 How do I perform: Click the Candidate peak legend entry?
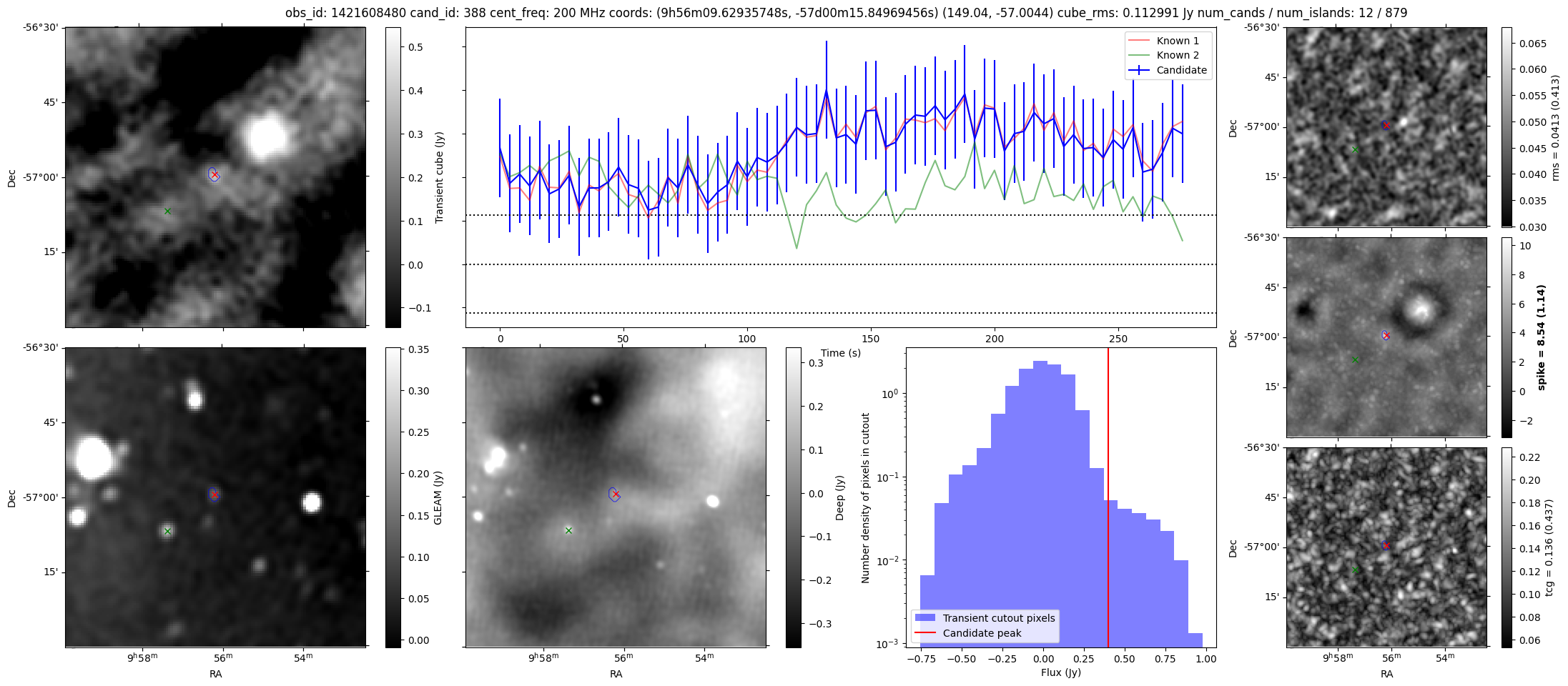pos(982,633)
